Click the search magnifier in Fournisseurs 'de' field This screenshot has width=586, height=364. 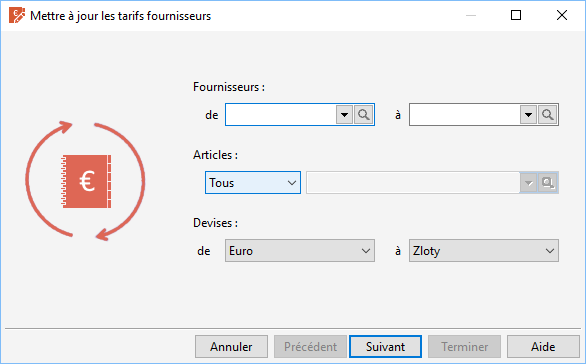pos(364,115)
